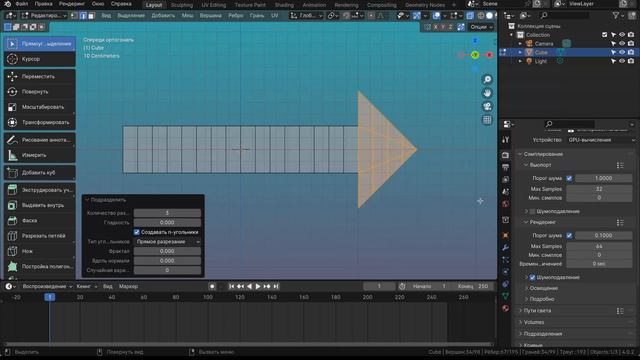Select the Annotate drawing tool
This screenshot has height=360, width=640.
pyautogui.click(x=40, y=140)
